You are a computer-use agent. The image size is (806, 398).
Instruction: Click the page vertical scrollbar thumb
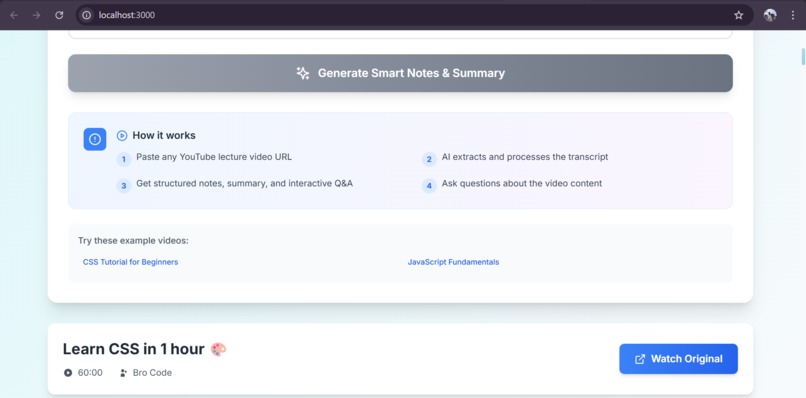click(803, 56)
